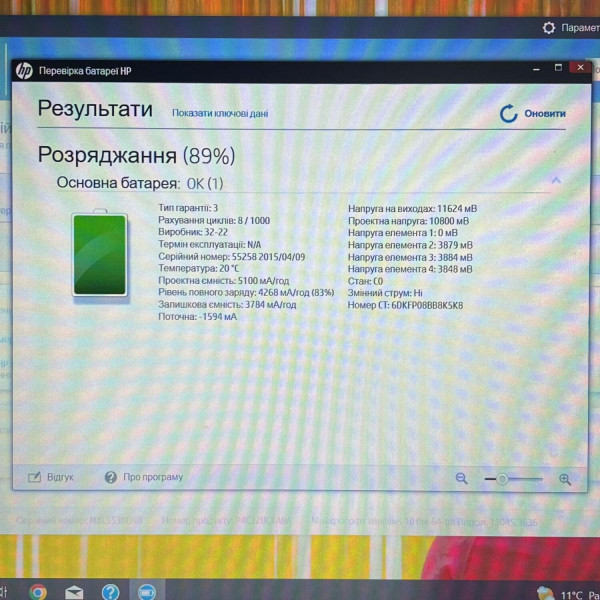600x600 pixels.
Task: Collapse the Основна батарея section chevron
Action: pos(556,180)
